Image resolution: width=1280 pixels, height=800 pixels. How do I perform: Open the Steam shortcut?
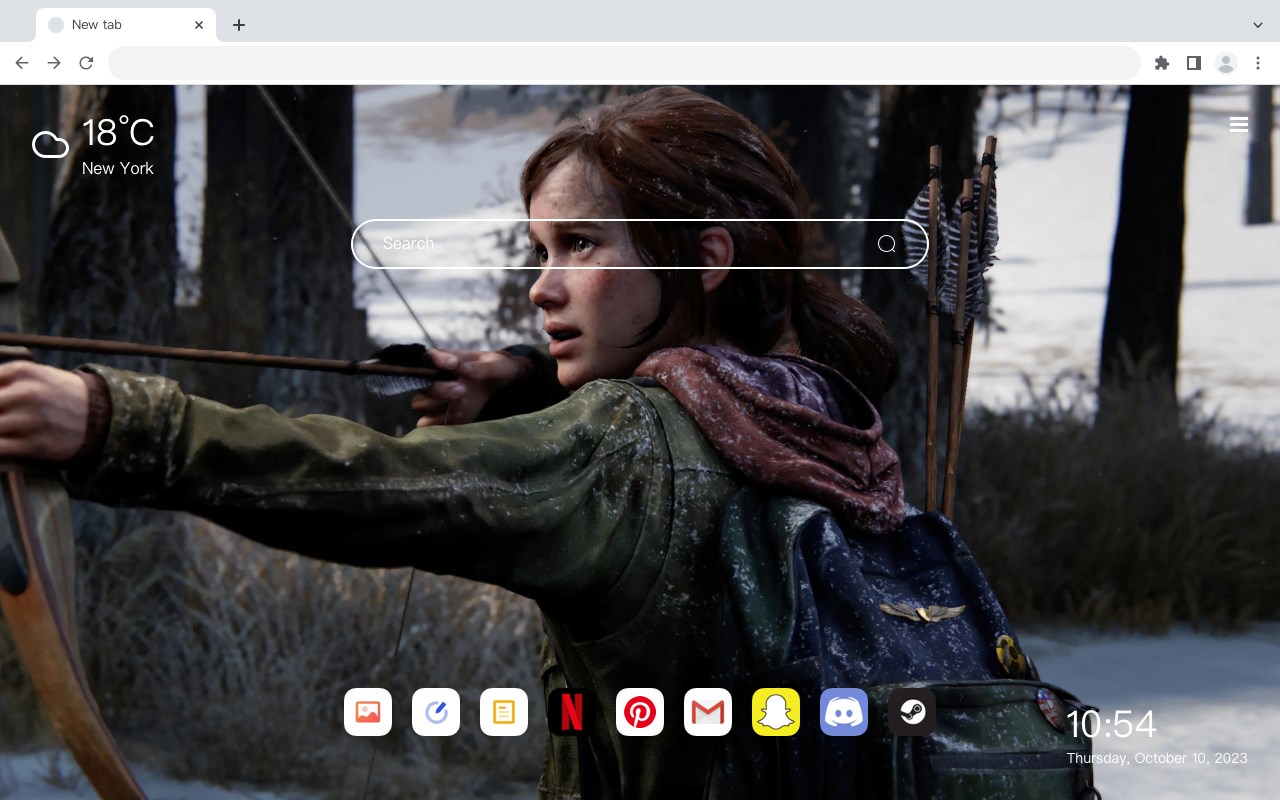pyautogui.click(x=912, y=712)
